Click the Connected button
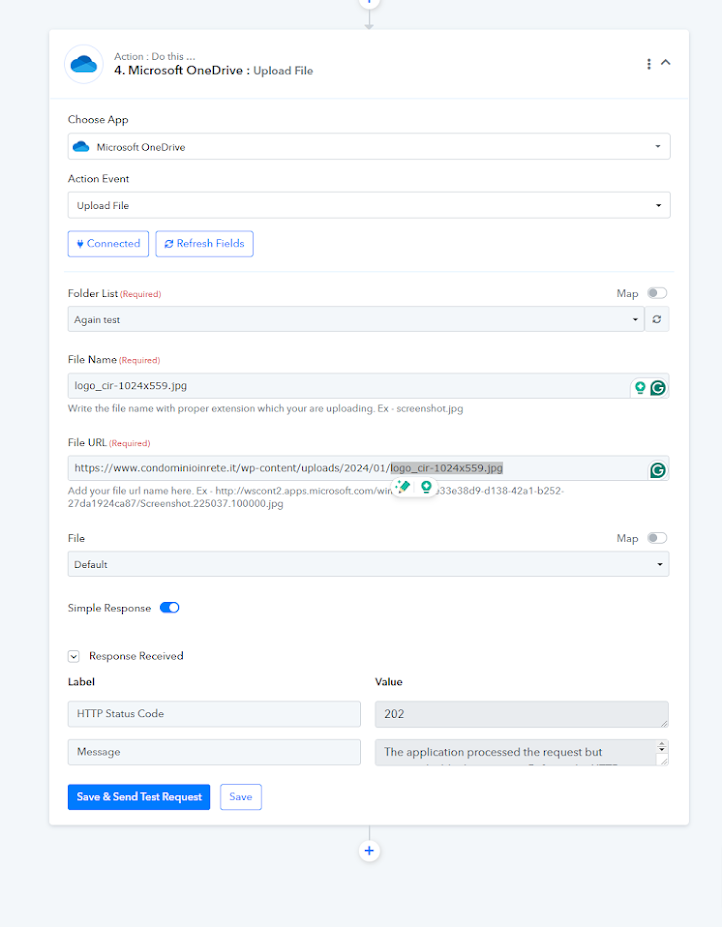This screenshot has width=722, height=927. point(108,244)
